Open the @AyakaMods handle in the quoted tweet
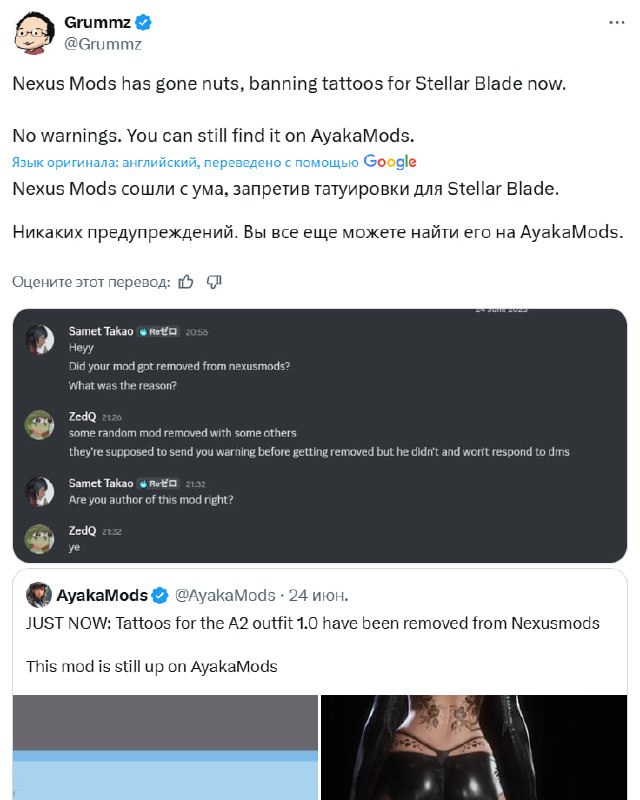This screenshot has width=640, height=800. coord(225,595)
